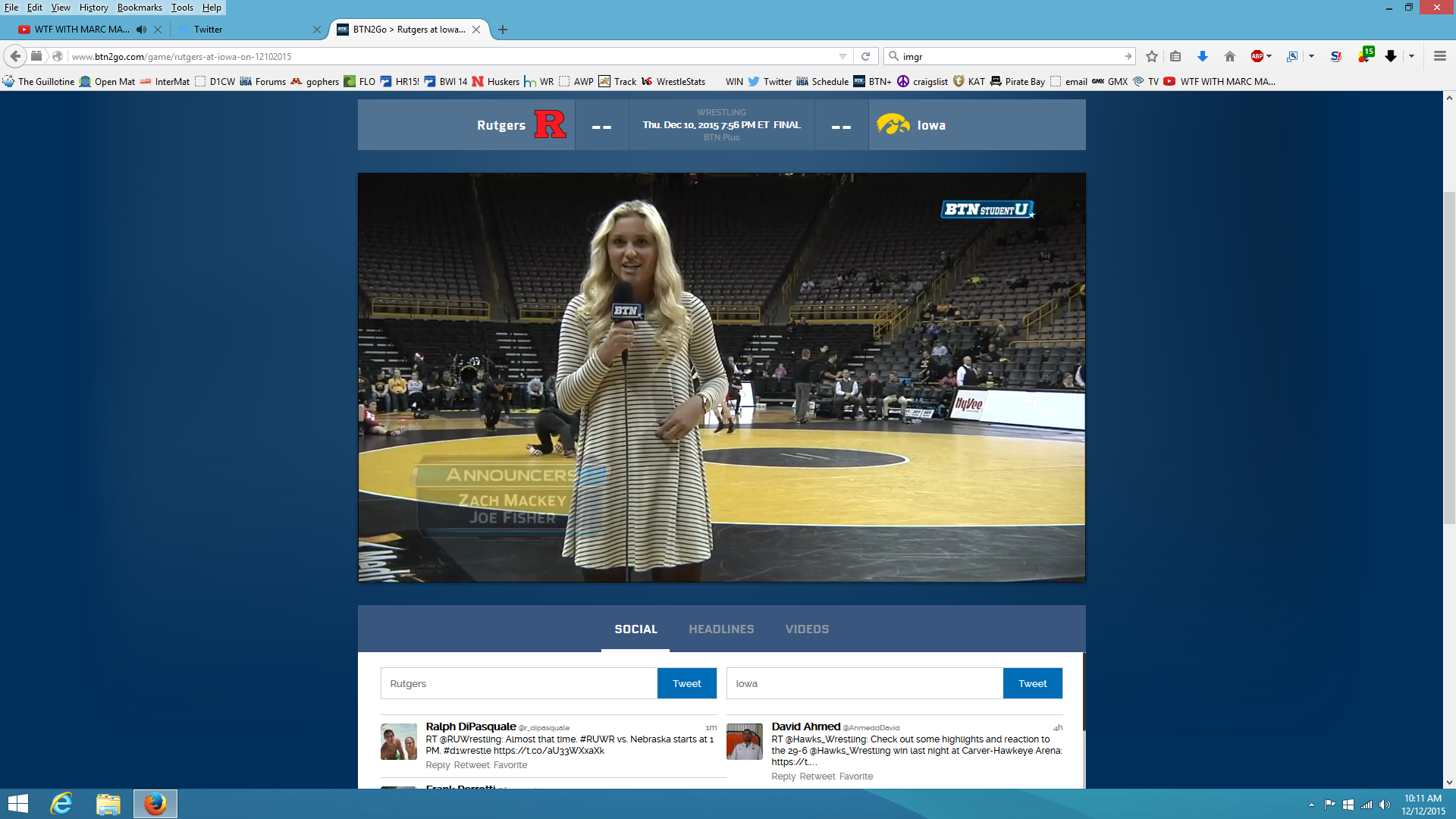Click the Tweet button next to Iowa
1456x819 pixels.
[x=1032, y=683]
